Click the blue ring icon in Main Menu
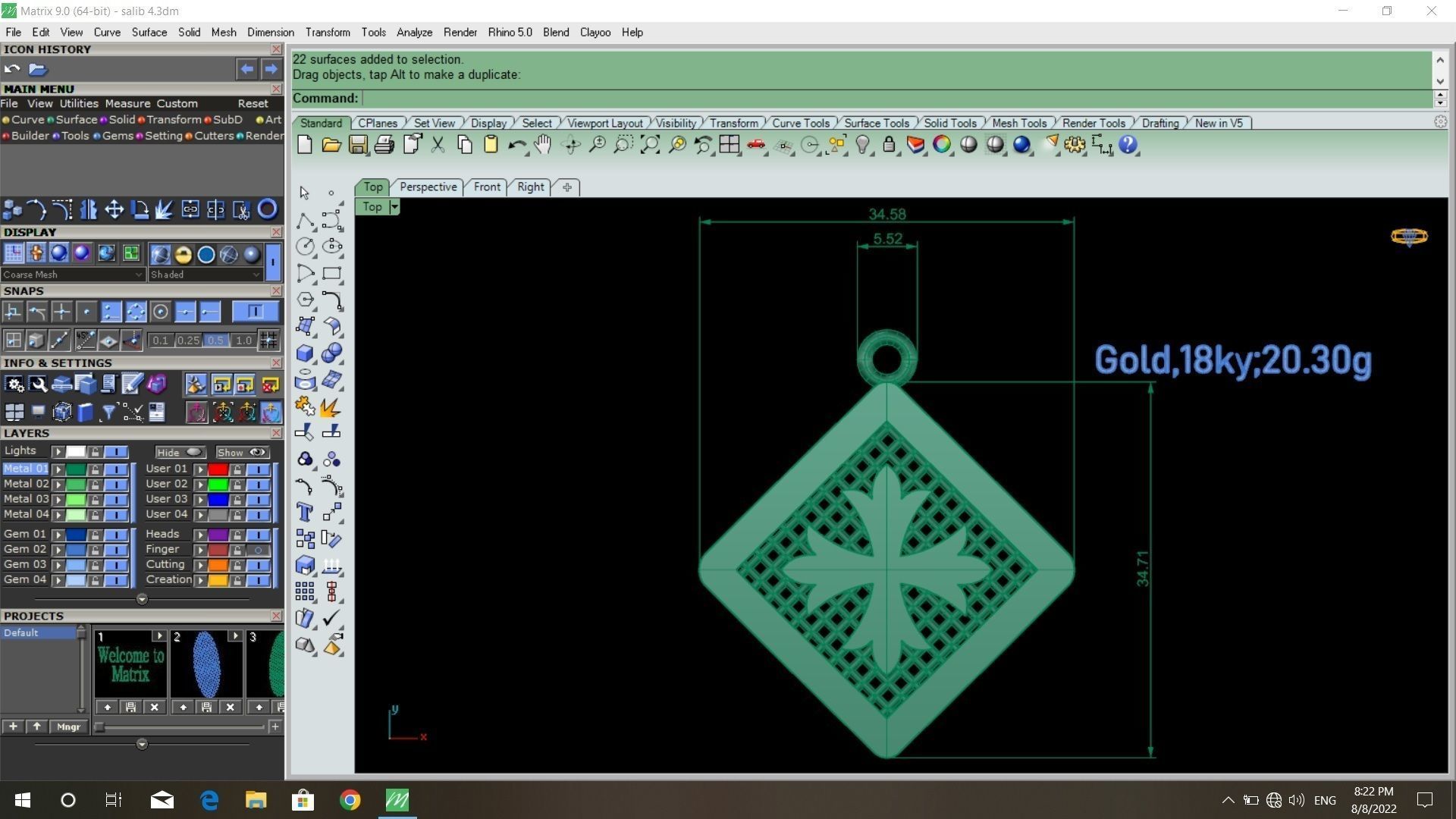This screenshot has width=1456, height=819. [268, 209]
